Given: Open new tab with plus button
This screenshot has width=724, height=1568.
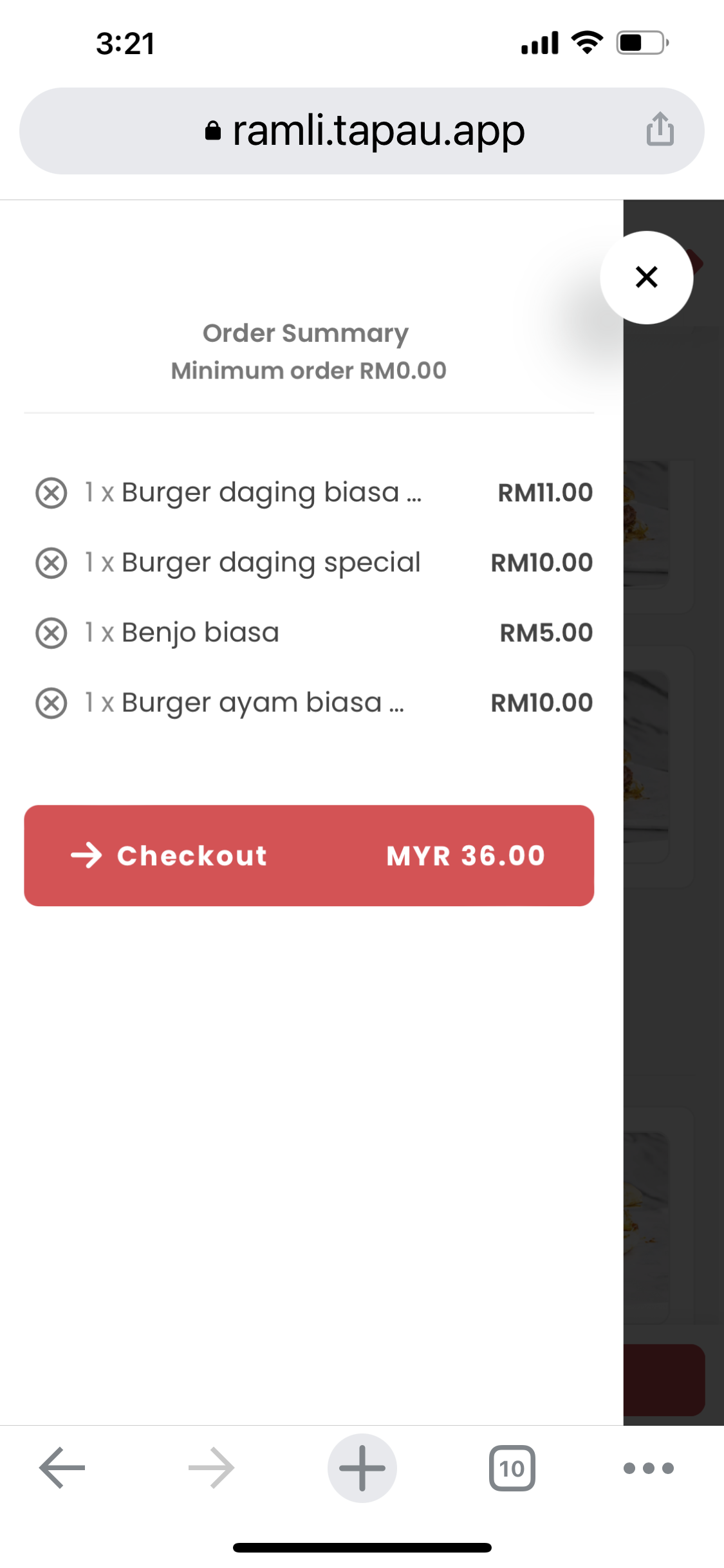Looking at the screenshot, I should coord(362,1468).
